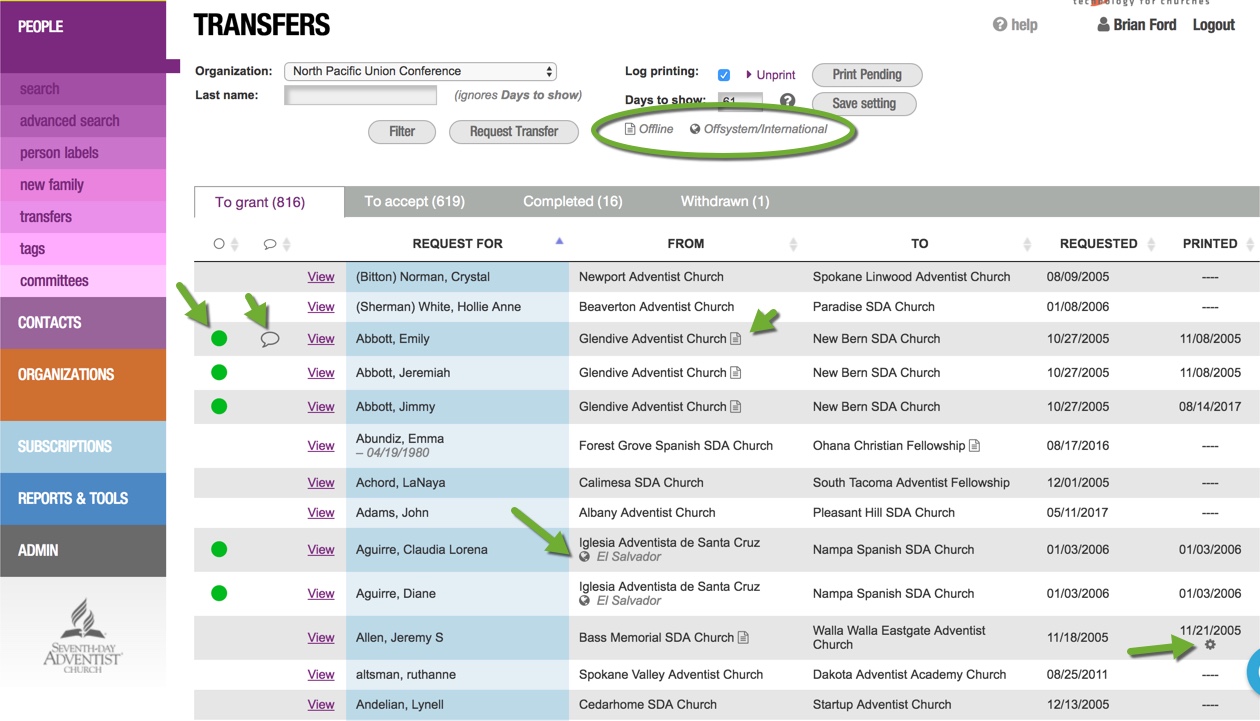1260x721 pixels.
Task: Open the View link for Achord, LaNaya
Action: [x=320, y=482]
